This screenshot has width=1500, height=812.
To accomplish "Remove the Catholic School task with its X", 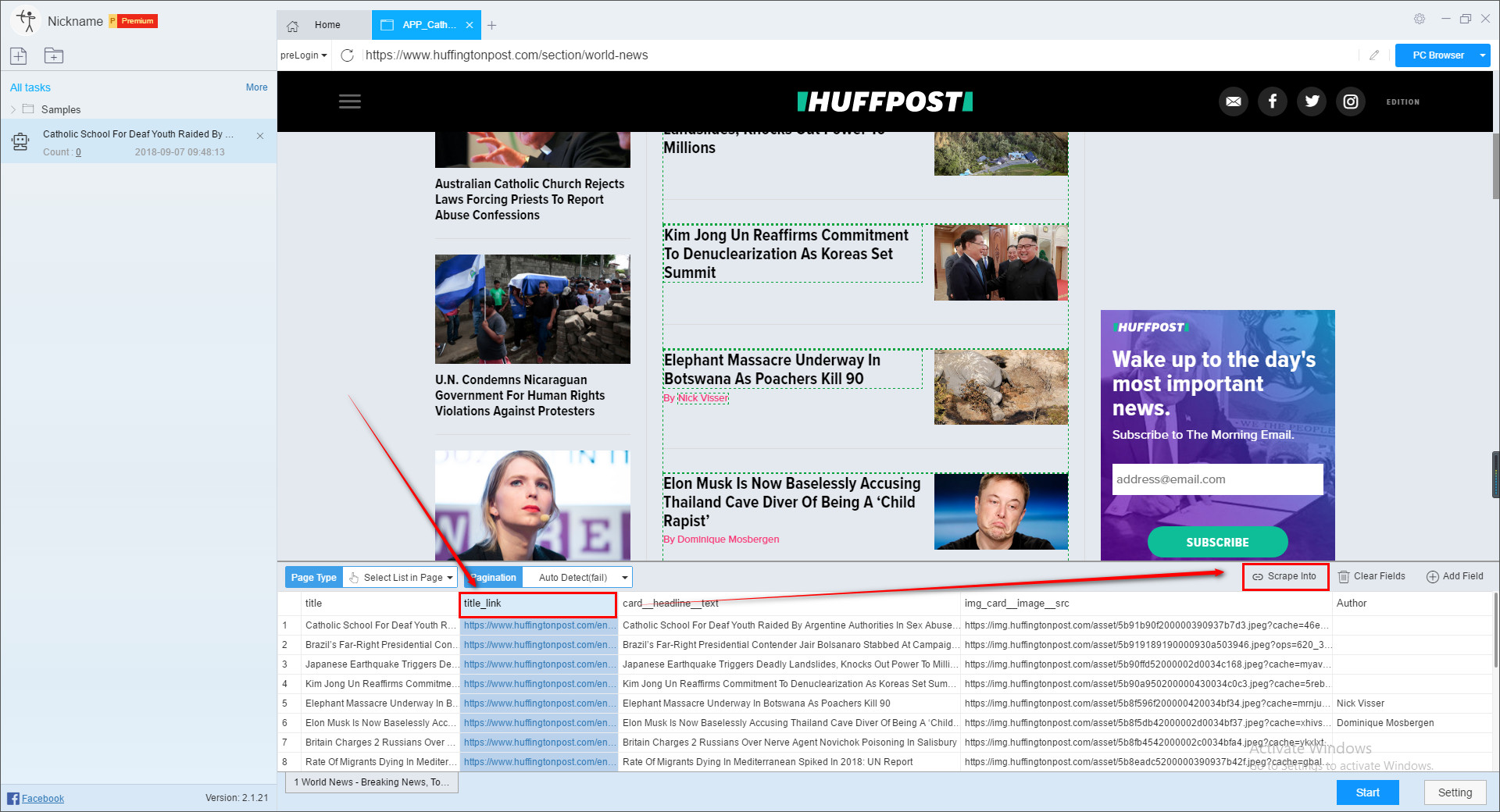I will (260, 136).
